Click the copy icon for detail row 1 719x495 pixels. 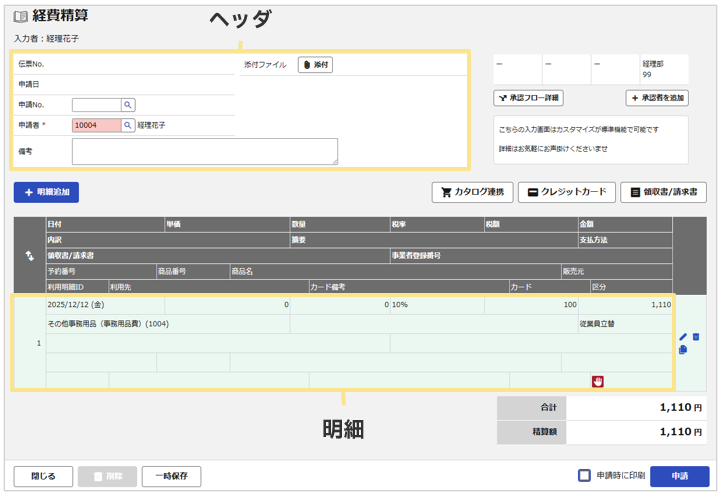pos(683,350)
